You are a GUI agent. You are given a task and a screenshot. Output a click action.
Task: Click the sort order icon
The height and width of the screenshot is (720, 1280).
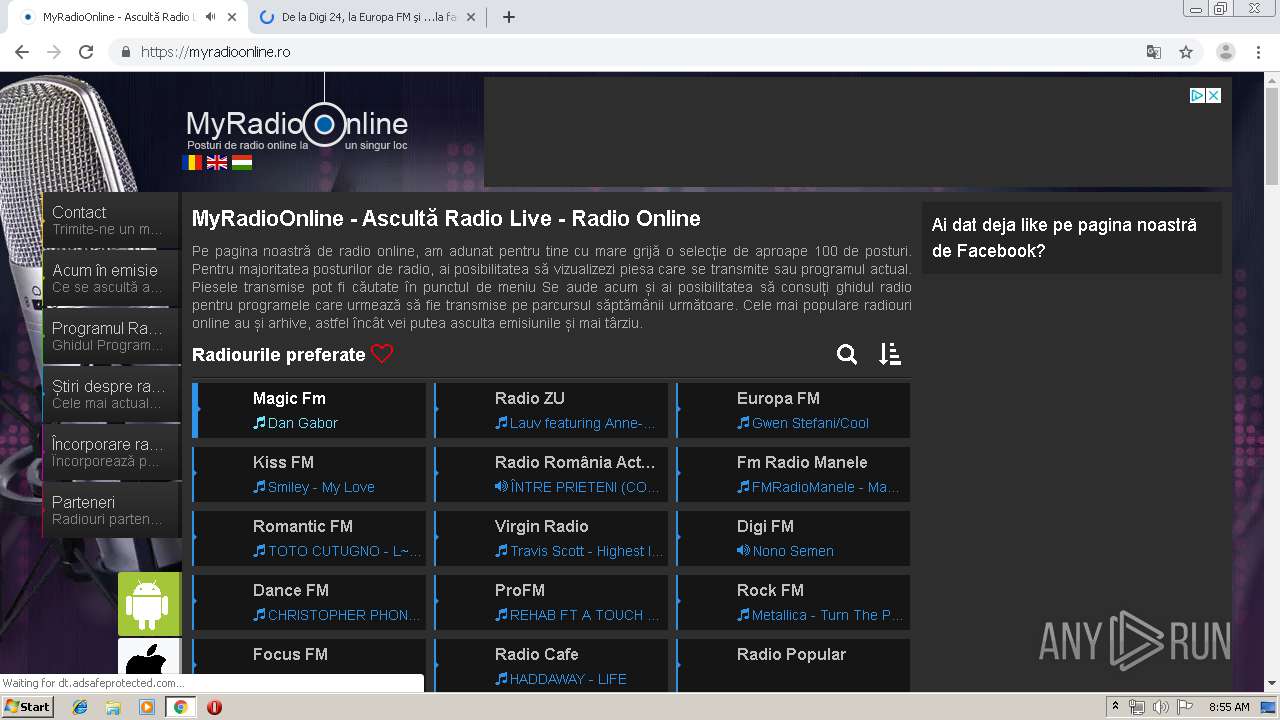pos(890,354)
